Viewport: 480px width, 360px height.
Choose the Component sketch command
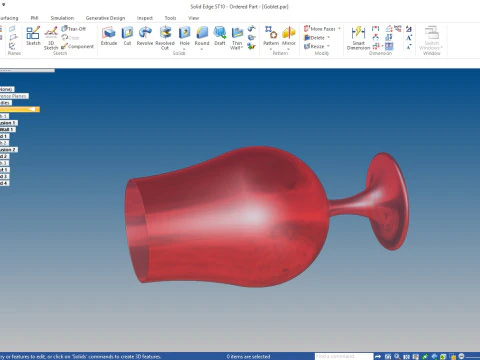[77, 46]
